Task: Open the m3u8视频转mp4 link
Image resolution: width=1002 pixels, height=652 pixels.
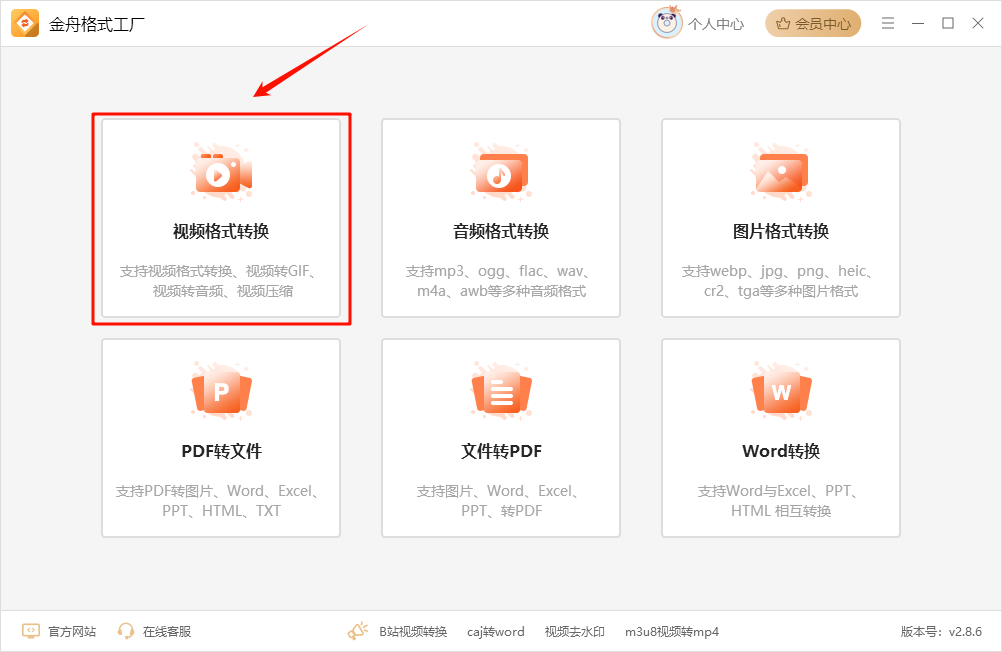Action: tap(672, 632)
